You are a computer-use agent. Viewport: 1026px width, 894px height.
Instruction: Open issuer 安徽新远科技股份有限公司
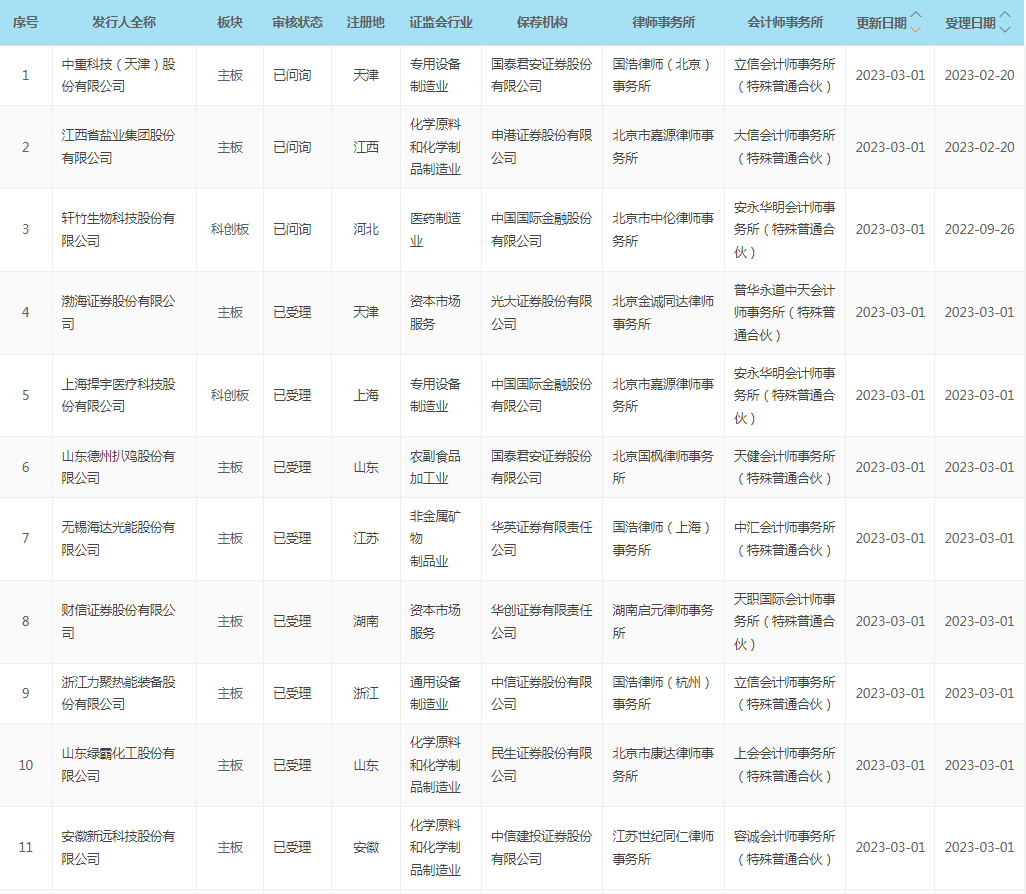pyautogui.click(x=118, y=847)
